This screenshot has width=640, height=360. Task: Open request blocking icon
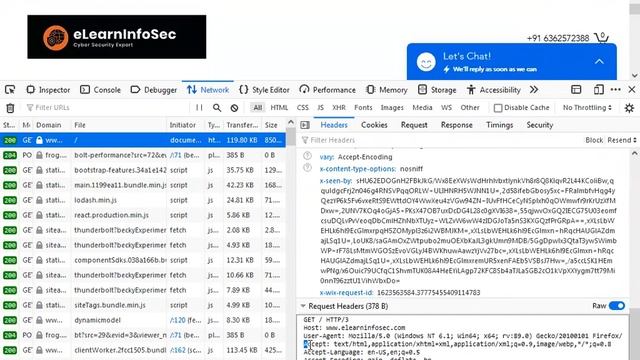point(234,108)
